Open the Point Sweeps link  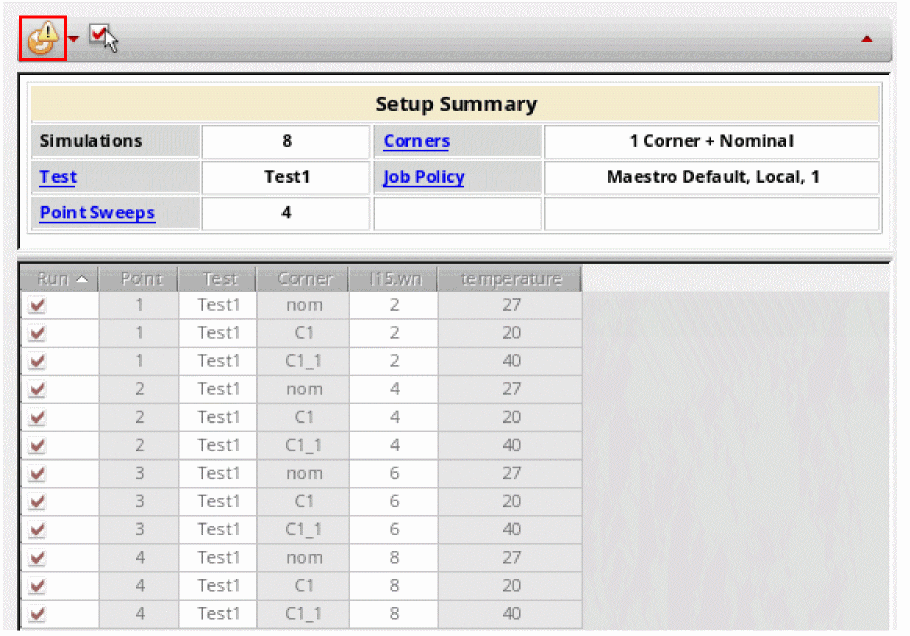(97, 213)
